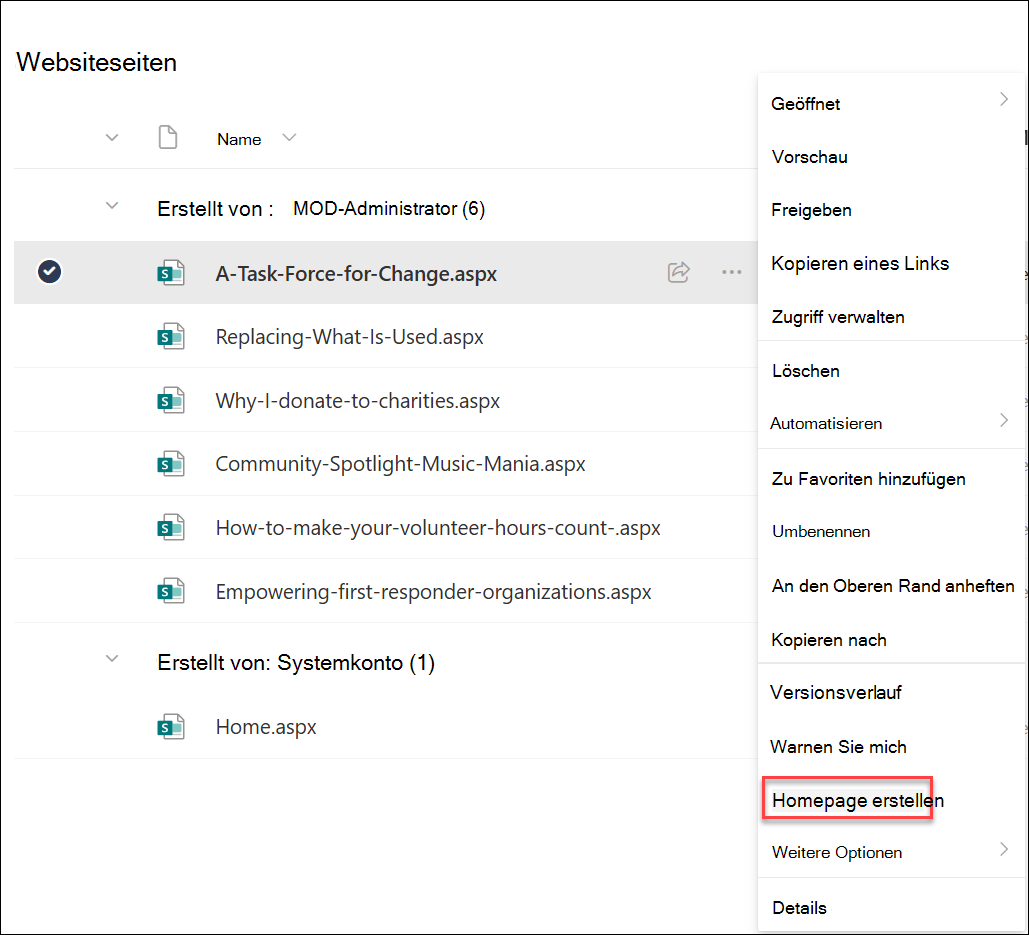Screen dimensions: 1029x935
Task: Open the Home.aspx page
Action: 266,728
